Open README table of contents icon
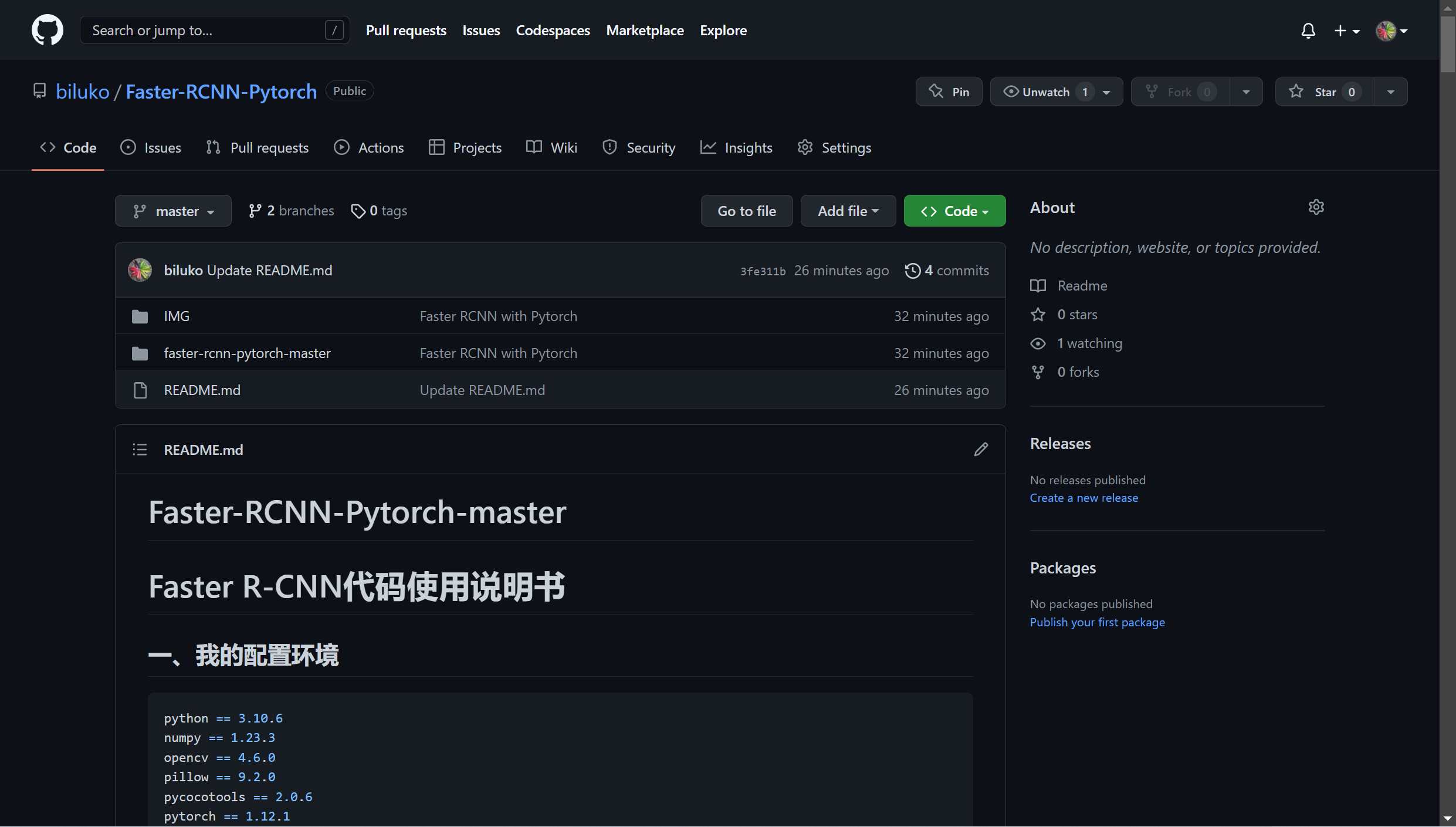 click(140, 450)
